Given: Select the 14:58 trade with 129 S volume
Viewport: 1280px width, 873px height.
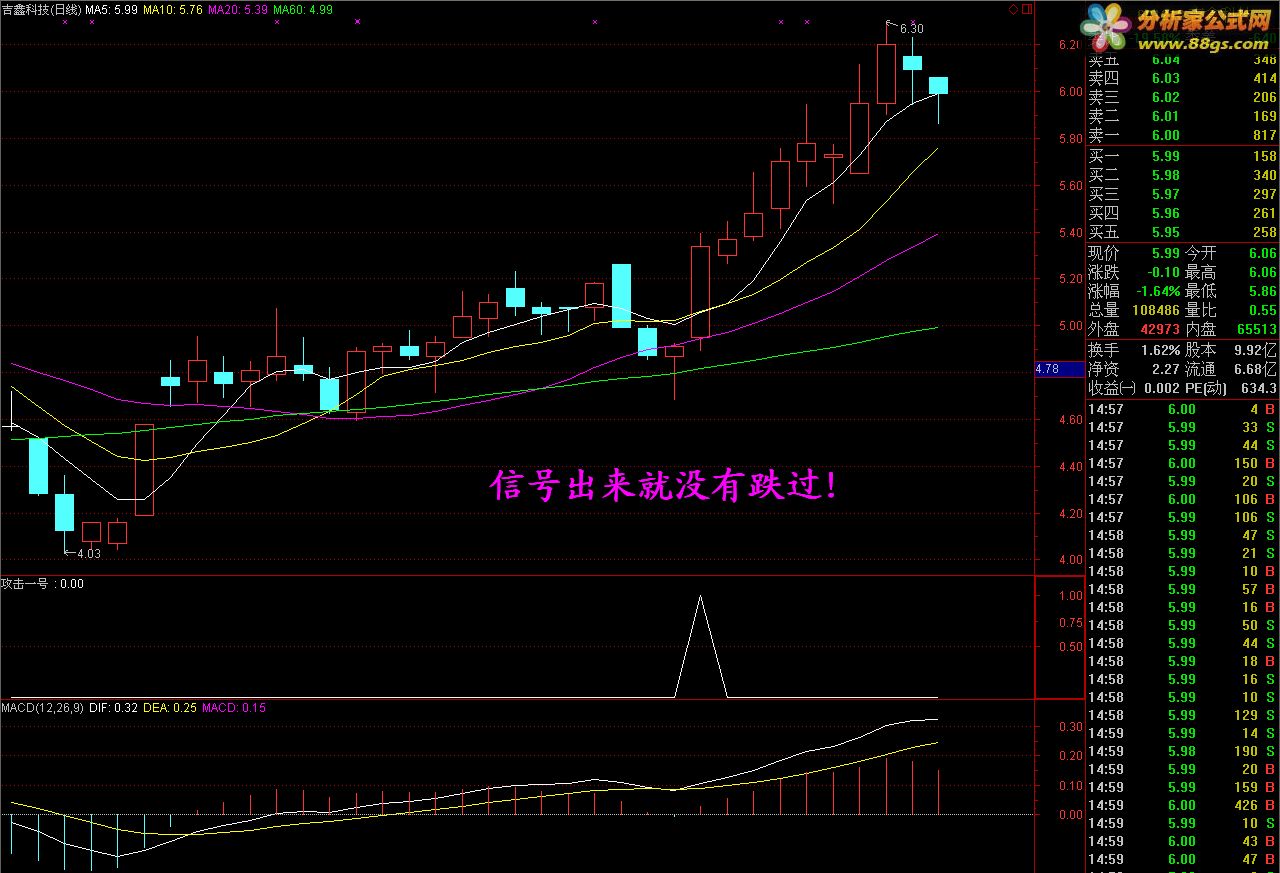Looking at the screenshot, I should [x=1182, y=715].
